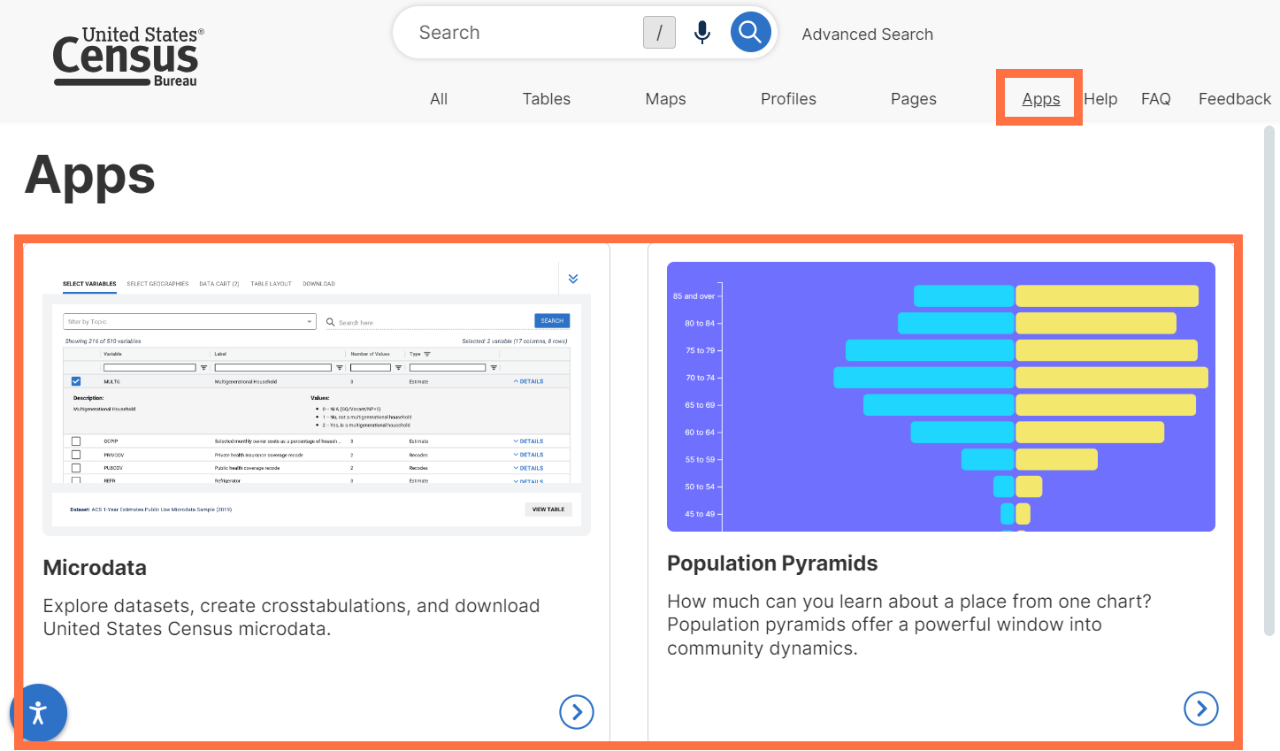
Task: Open the Population Pyramids chart thumbnail
Action: coord(941,397)
